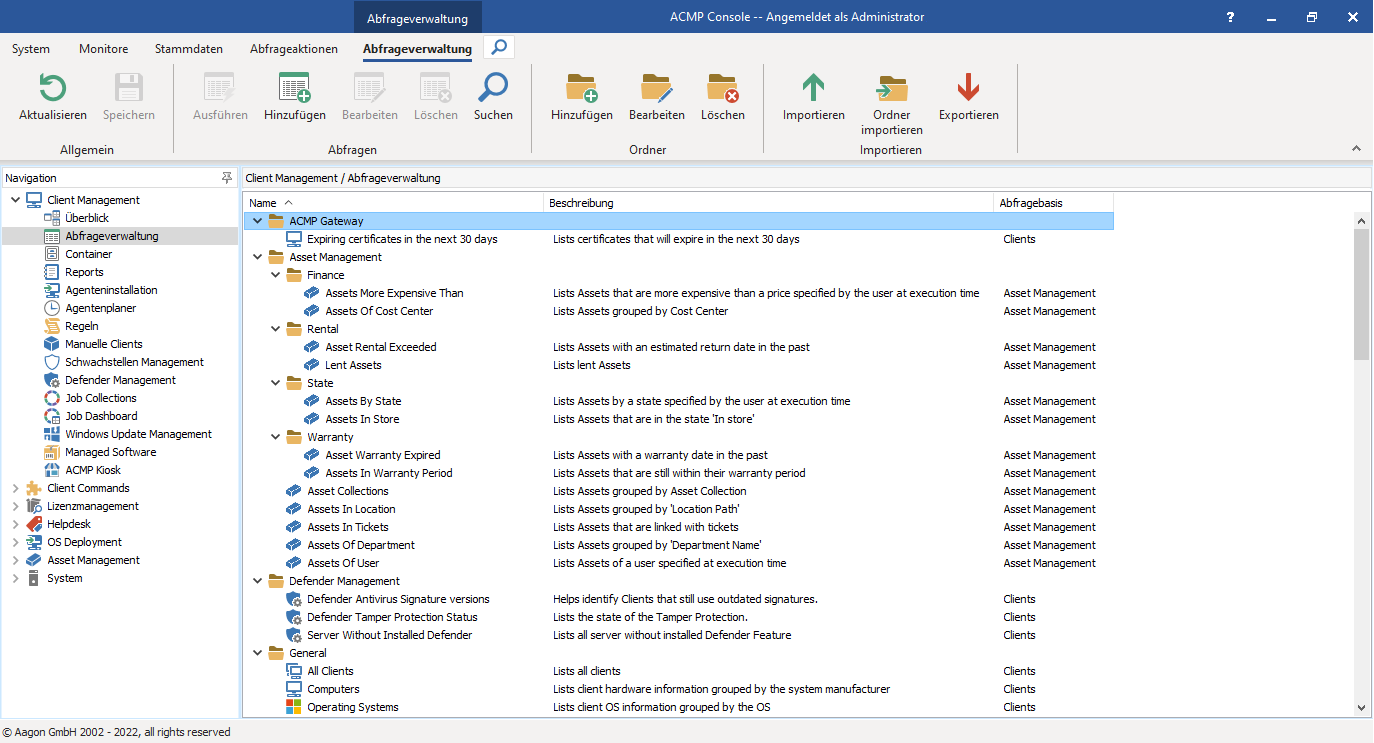This screenshot has width=1374, height=743.
Task: Open Überblick in the navigation tree
Action: click(x=87, y=218)
